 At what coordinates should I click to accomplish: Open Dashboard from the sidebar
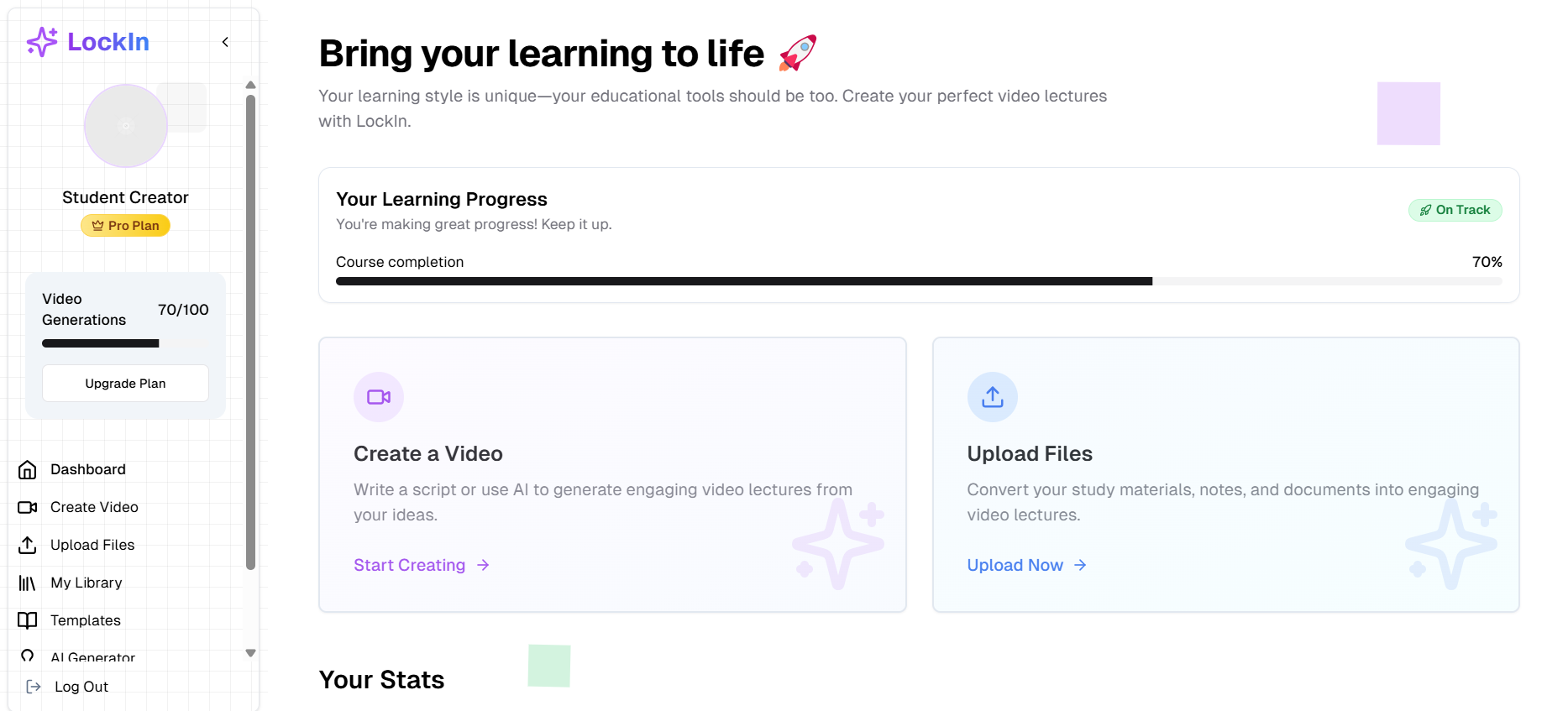(x=87, y=469)
